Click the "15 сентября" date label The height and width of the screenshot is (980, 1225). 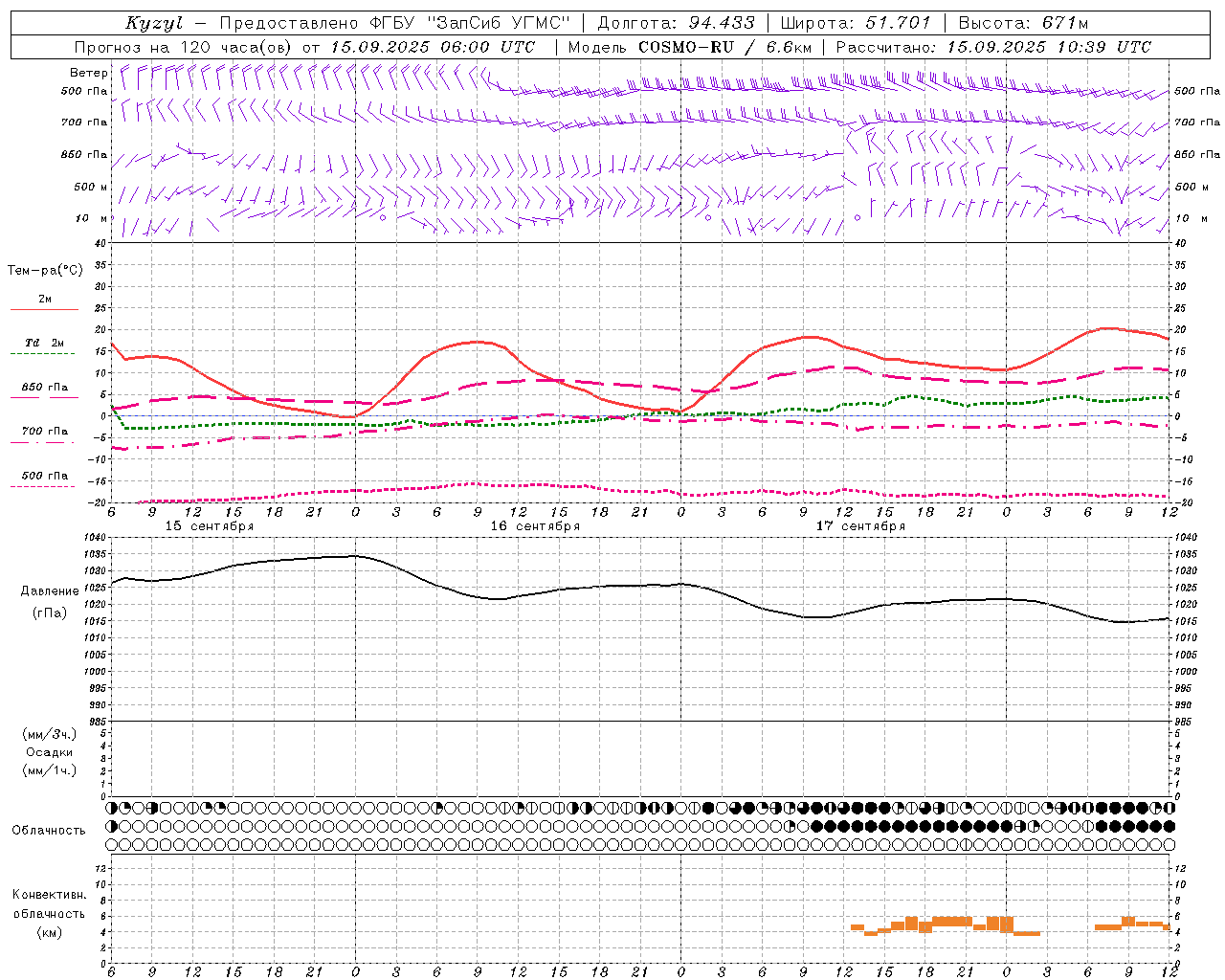point(210,526)
